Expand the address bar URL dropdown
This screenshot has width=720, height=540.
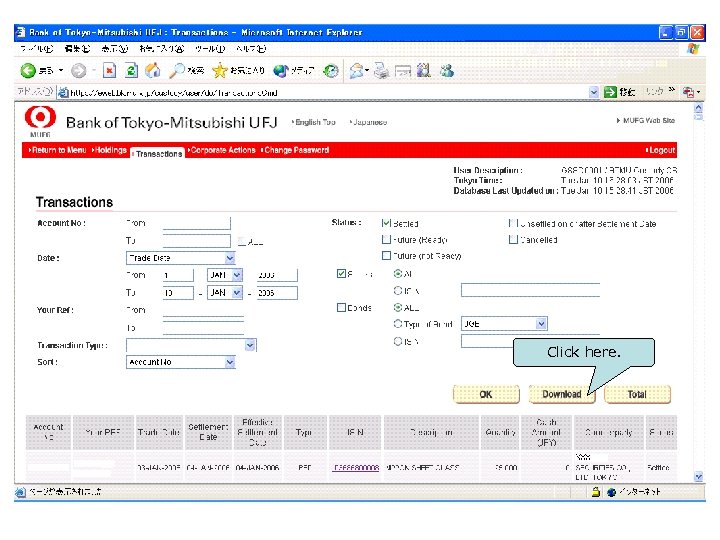(x=594, y=92)
